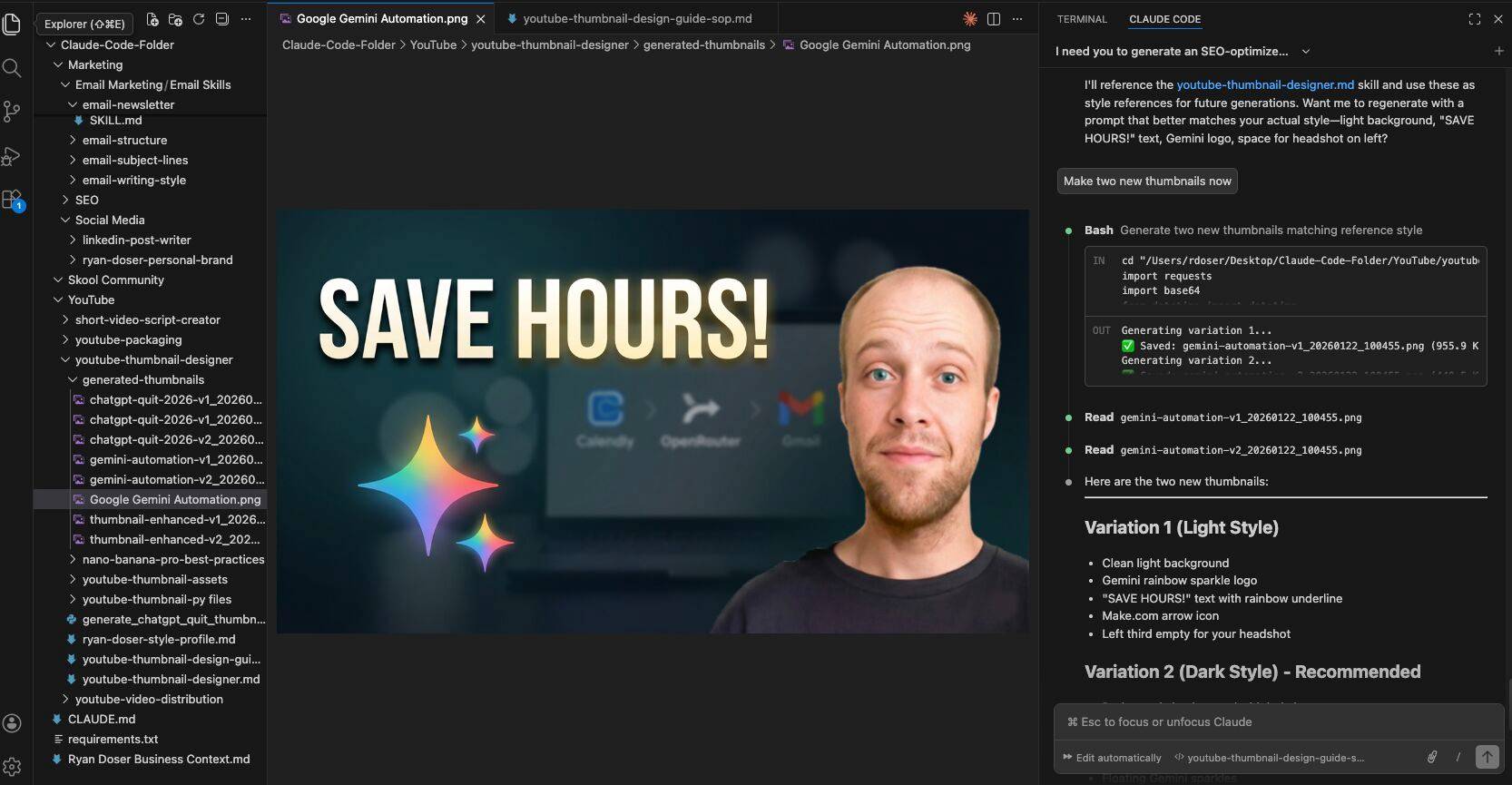Click the orange Claude Code icon

pyautogui.click(x=969, y=19)
